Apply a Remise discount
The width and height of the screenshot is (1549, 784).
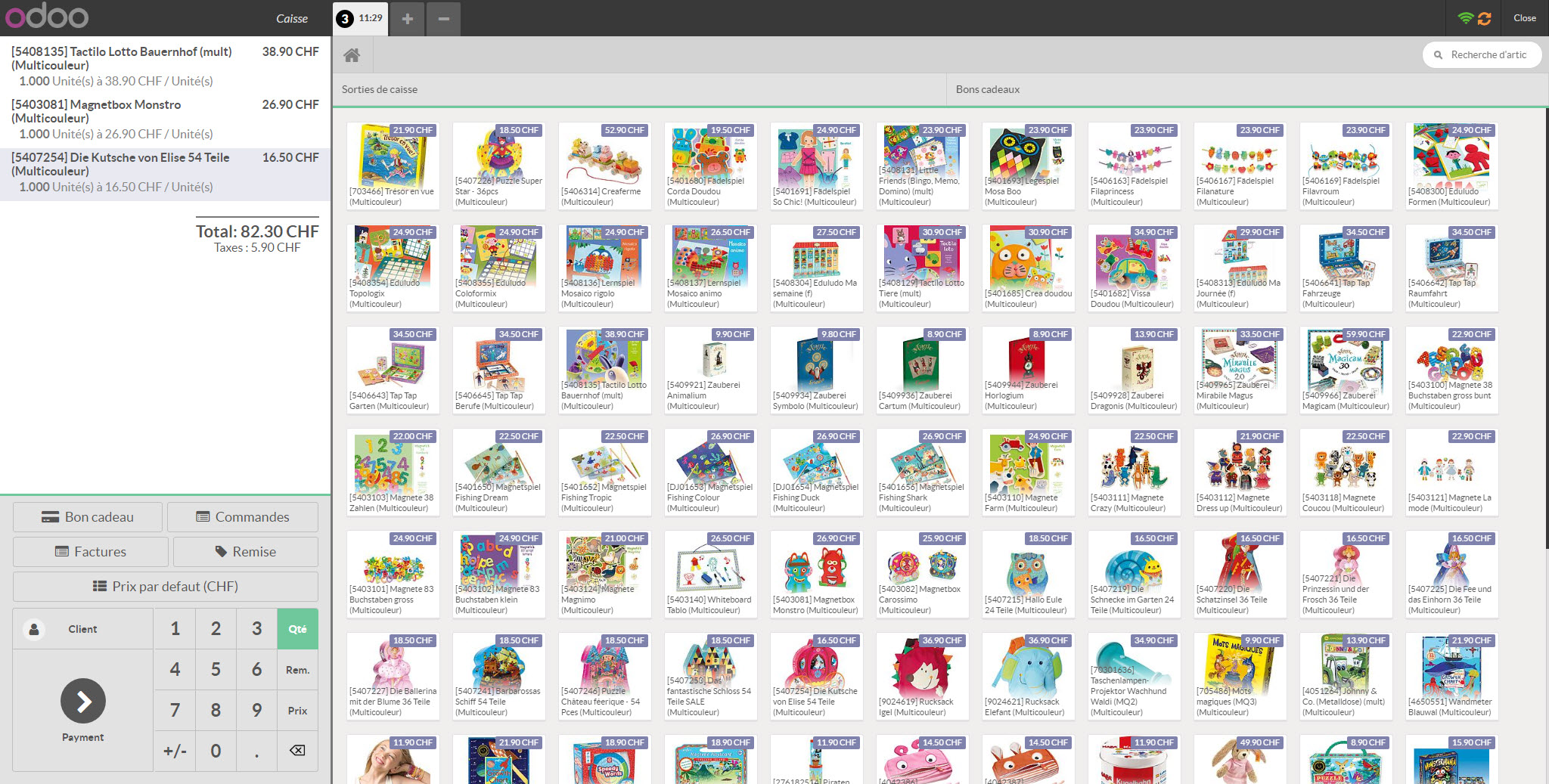pos(246,552)
